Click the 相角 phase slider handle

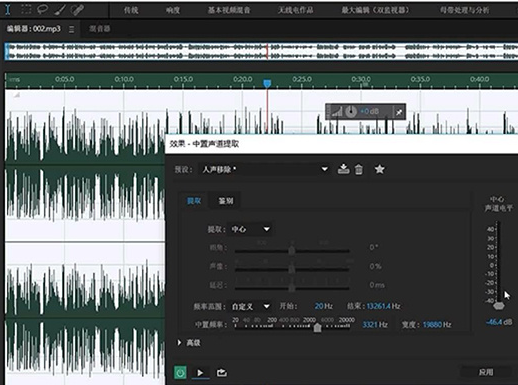(x=292, y=250)
